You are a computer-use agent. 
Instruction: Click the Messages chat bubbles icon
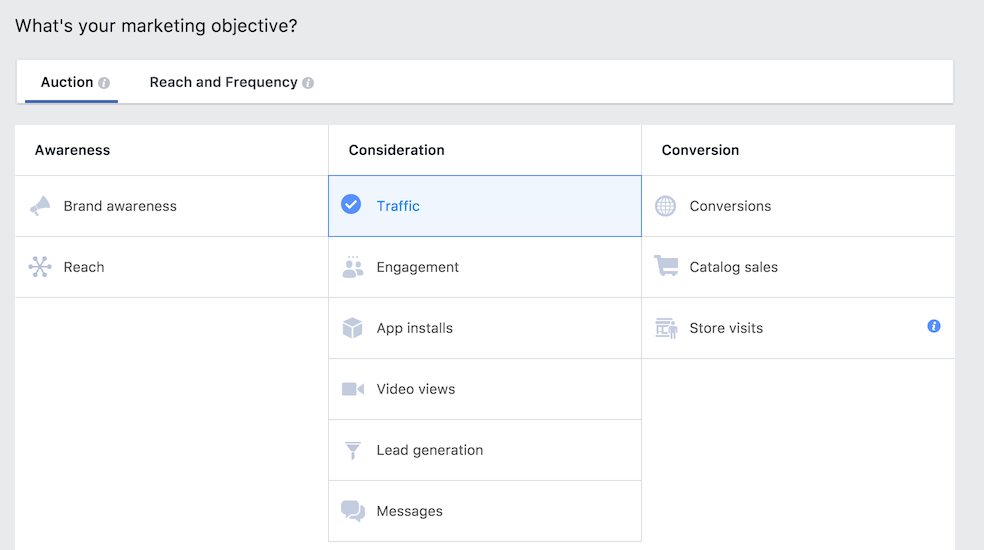point(352,511)
